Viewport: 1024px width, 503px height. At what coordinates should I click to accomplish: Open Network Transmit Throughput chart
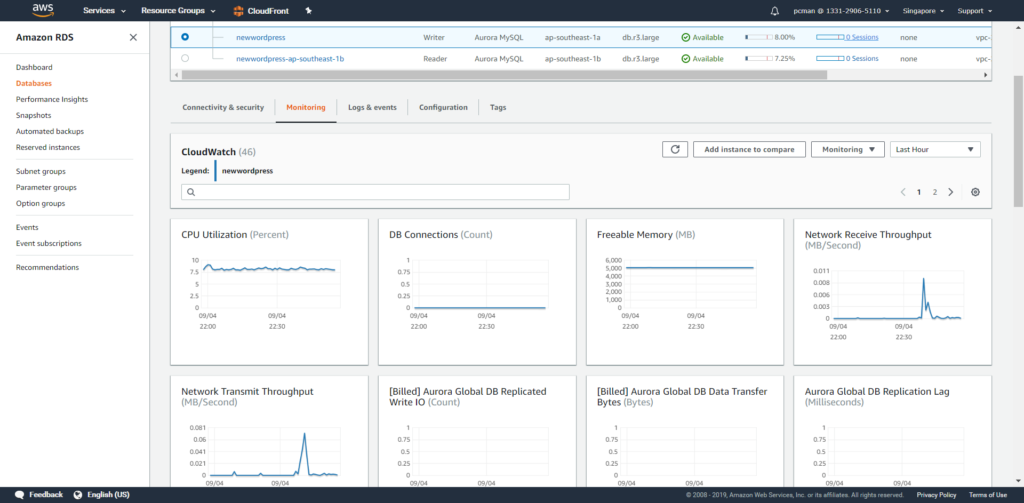click(269, 431)
